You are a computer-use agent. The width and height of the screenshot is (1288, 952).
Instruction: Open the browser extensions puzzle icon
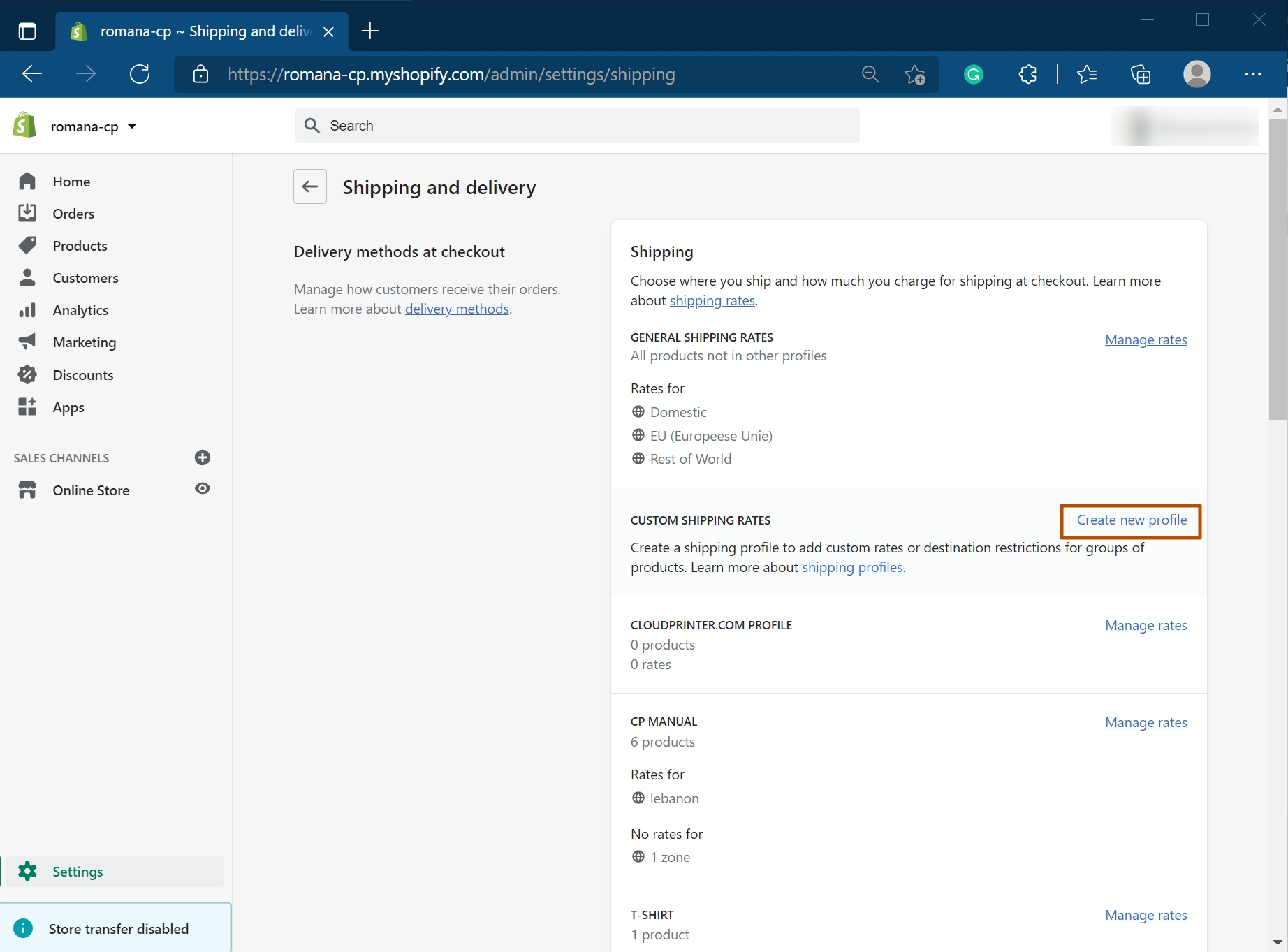(x=1027, y=74)
